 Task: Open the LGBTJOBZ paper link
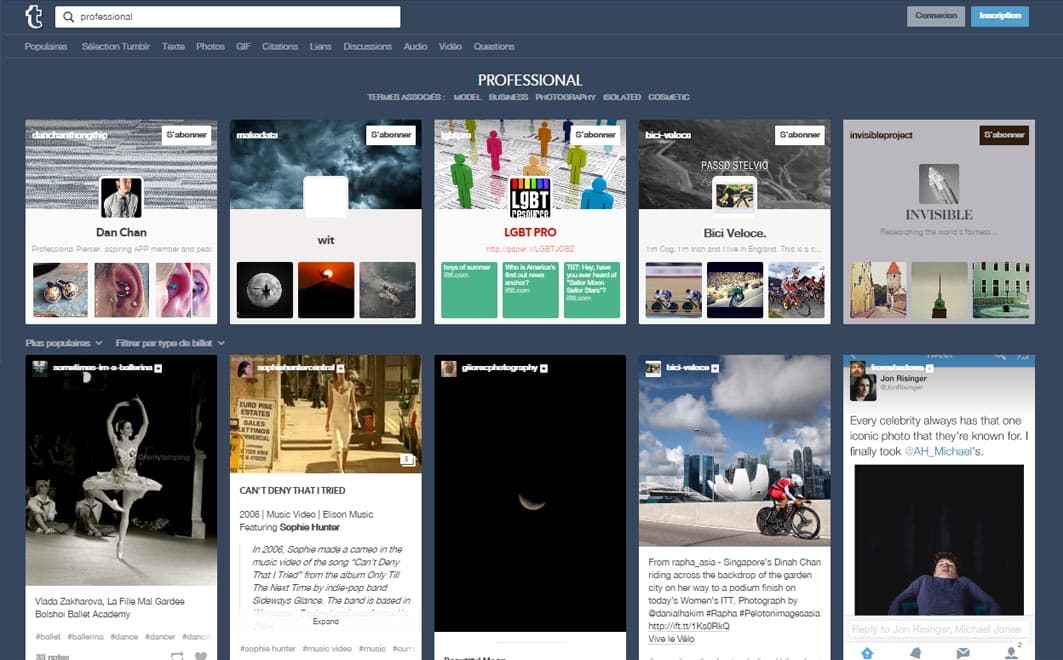click(530, 249)
